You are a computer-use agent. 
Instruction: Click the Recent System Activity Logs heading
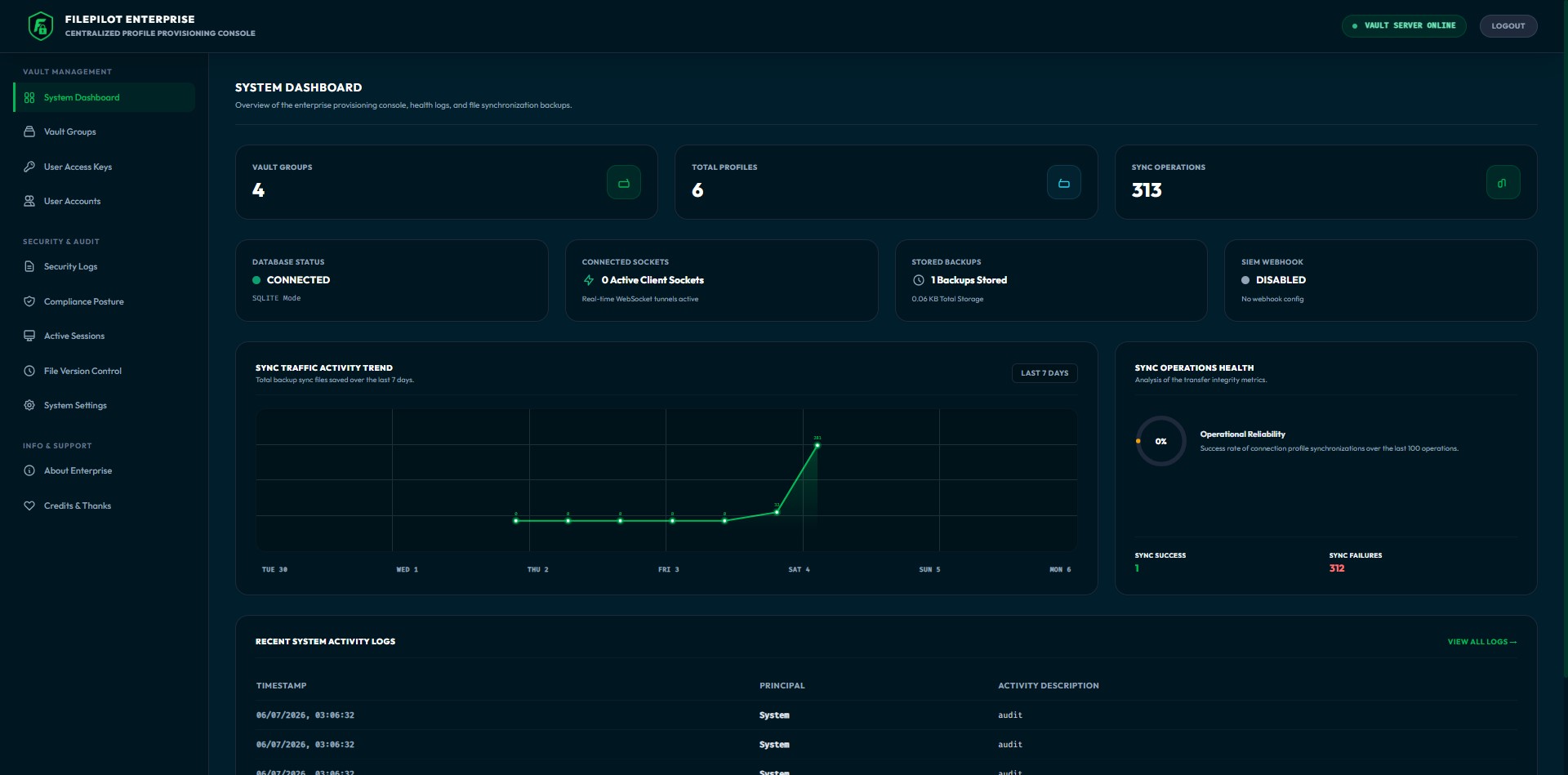[x=325, y=642]
